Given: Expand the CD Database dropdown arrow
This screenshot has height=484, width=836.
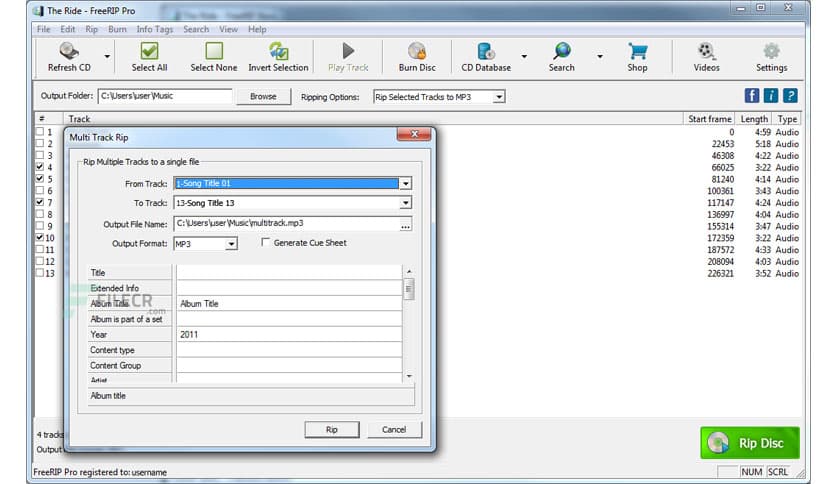Looking at the screenshot, I should click(x=524, y=56).
